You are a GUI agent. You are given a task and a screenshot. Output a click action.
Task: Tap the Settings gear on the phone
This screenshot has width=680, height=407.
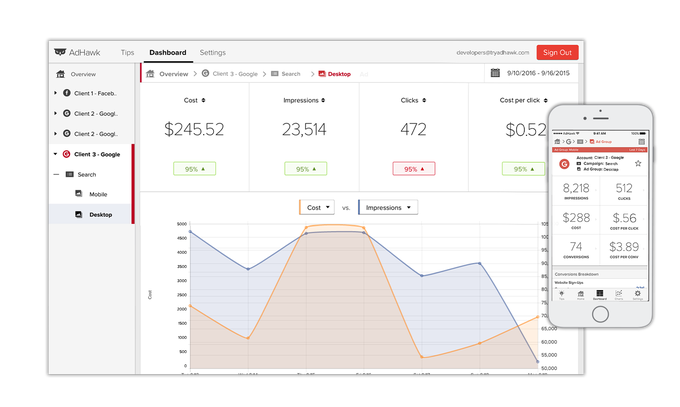click(638, 294)
